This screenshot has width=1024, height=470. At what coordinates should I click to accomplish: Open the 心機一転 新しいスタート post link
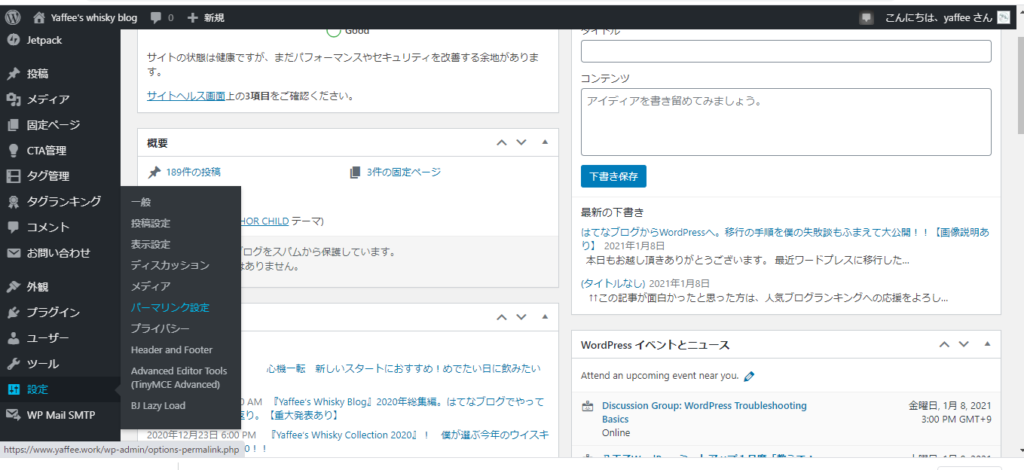pos(404,368)
